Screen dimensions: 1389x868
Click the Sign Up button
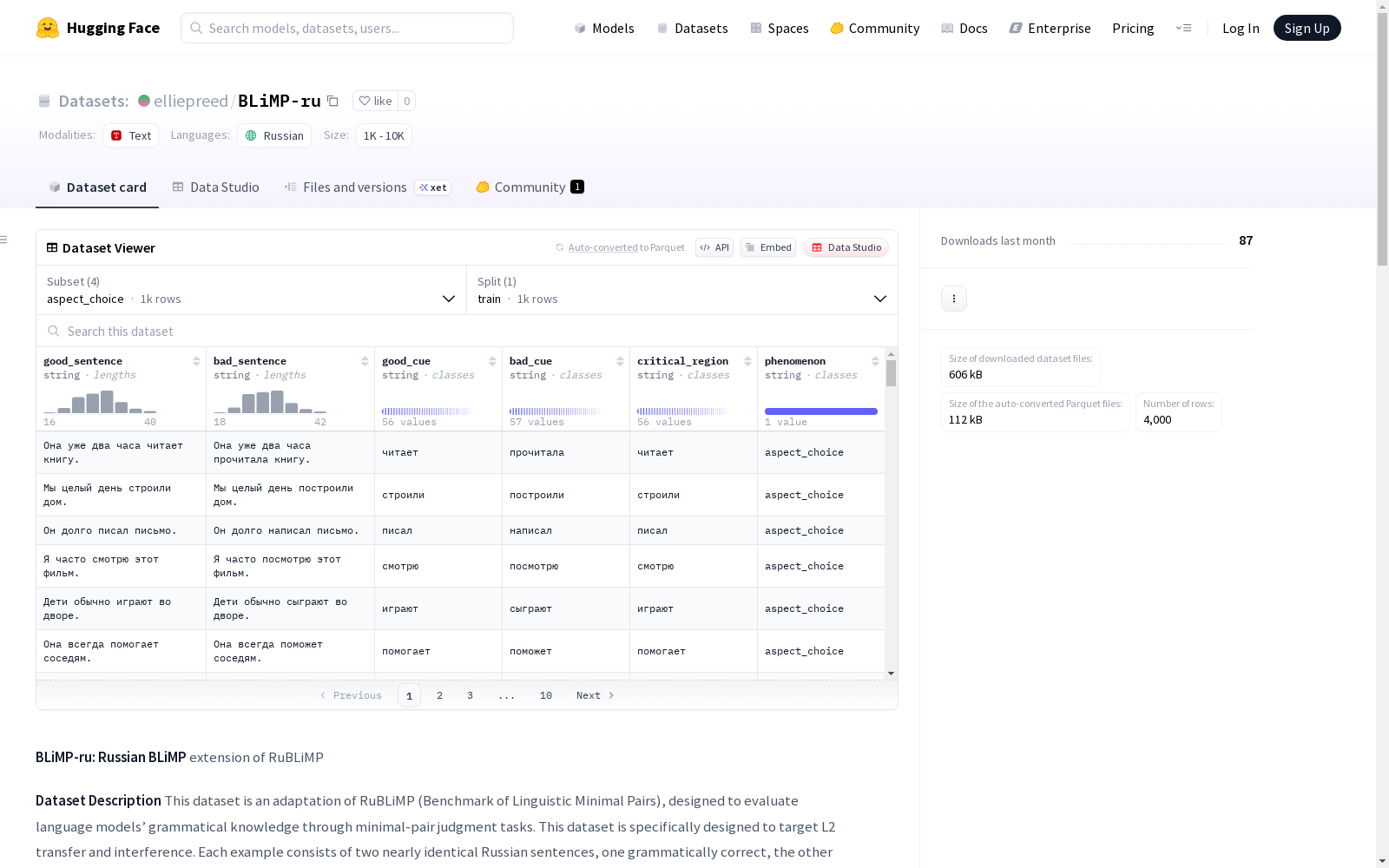1307,28
